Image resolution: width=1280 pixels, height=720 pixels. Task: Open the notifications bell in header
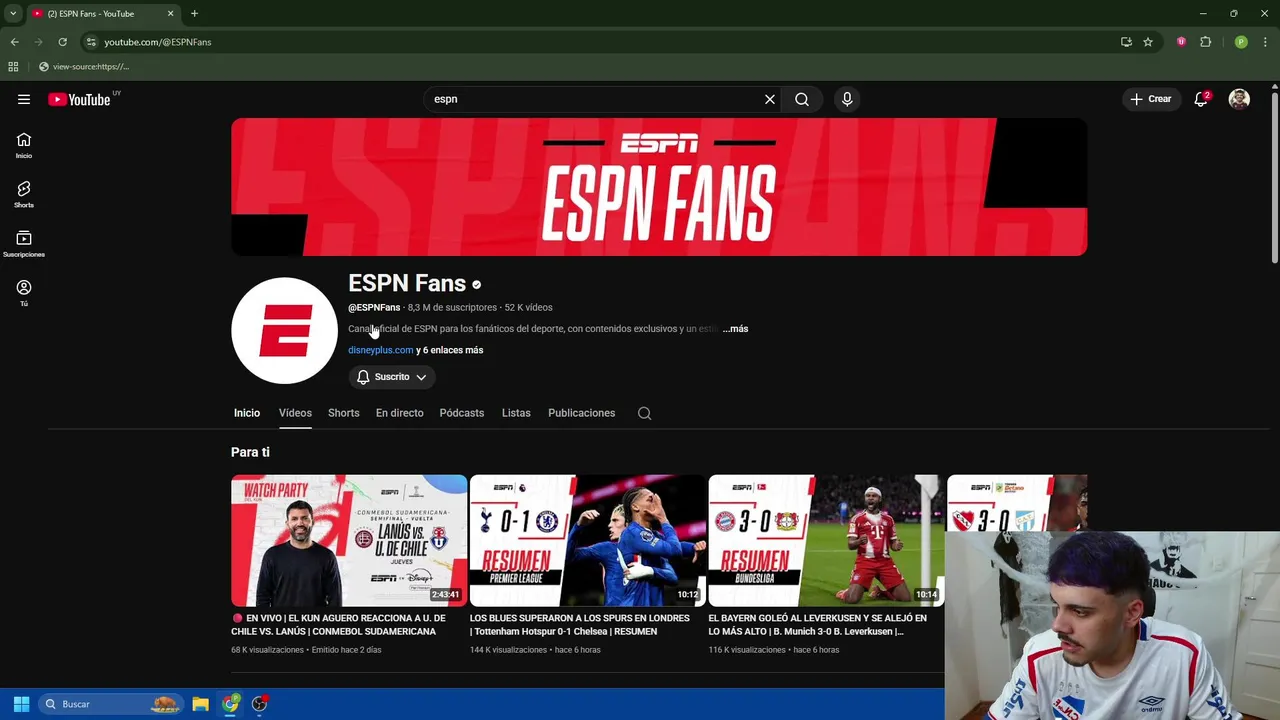coord(1201,99)
